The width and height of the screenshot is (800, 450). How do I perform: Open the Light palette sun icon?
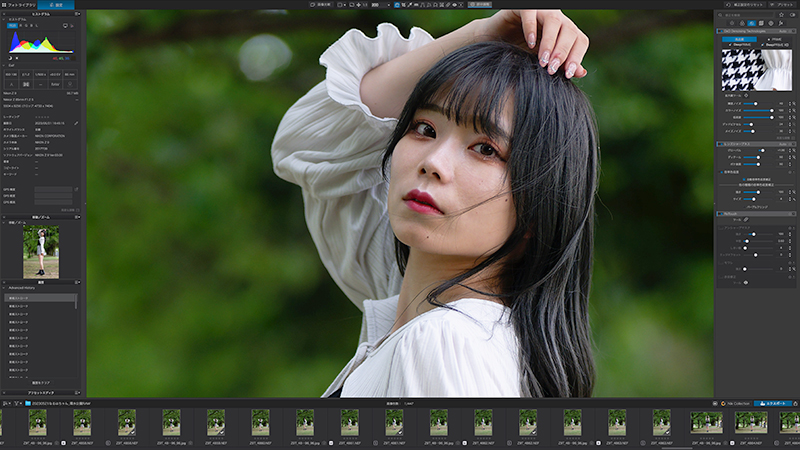(732, 23)
